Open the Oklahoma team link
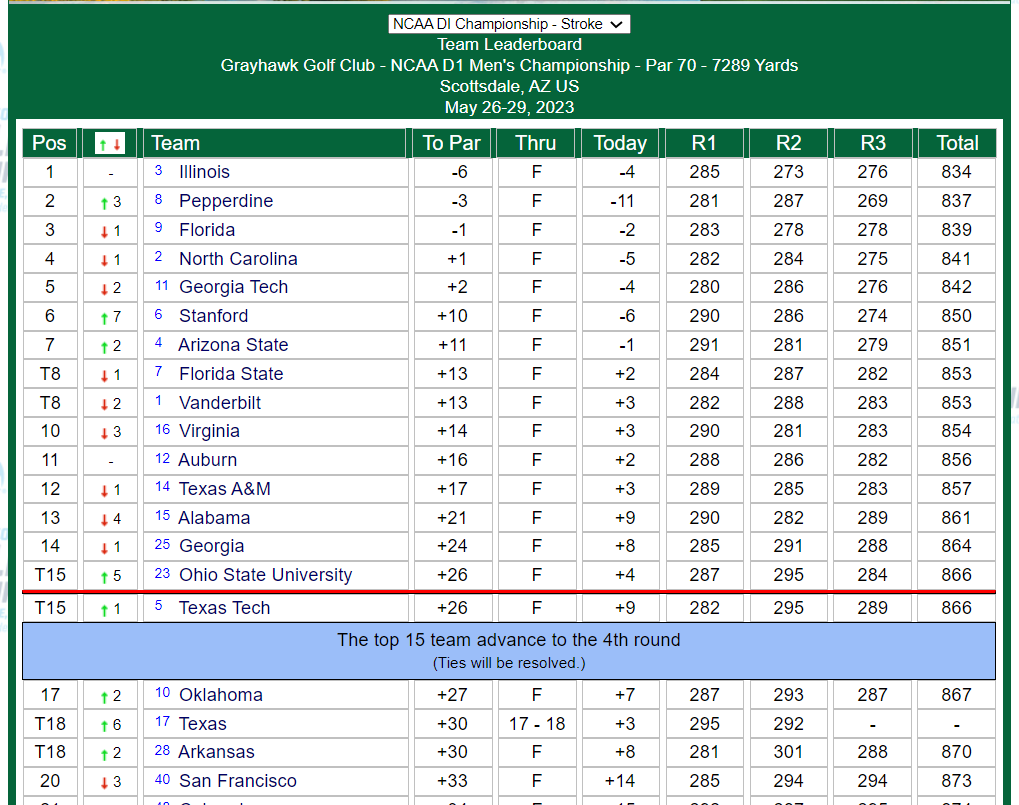 coord(221,695)
